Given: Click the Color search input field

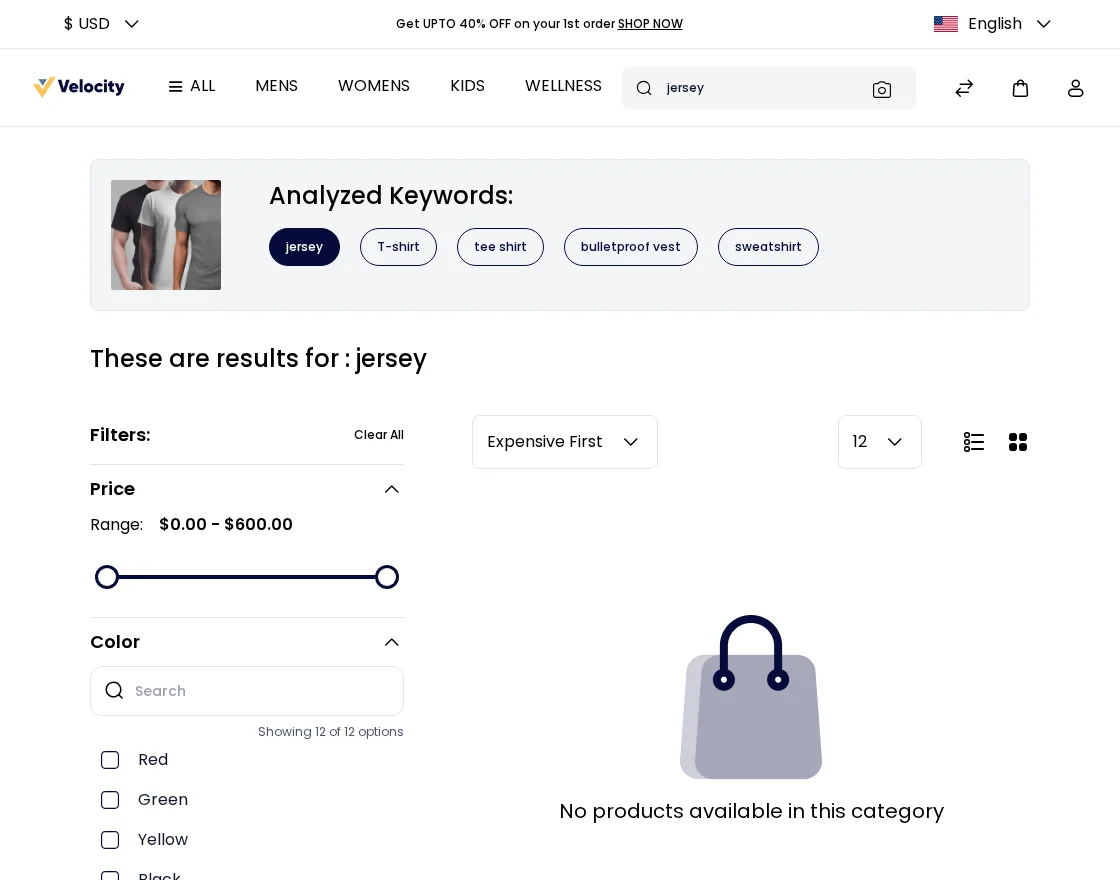Looking at the screenshot, I should pos(247,691).
